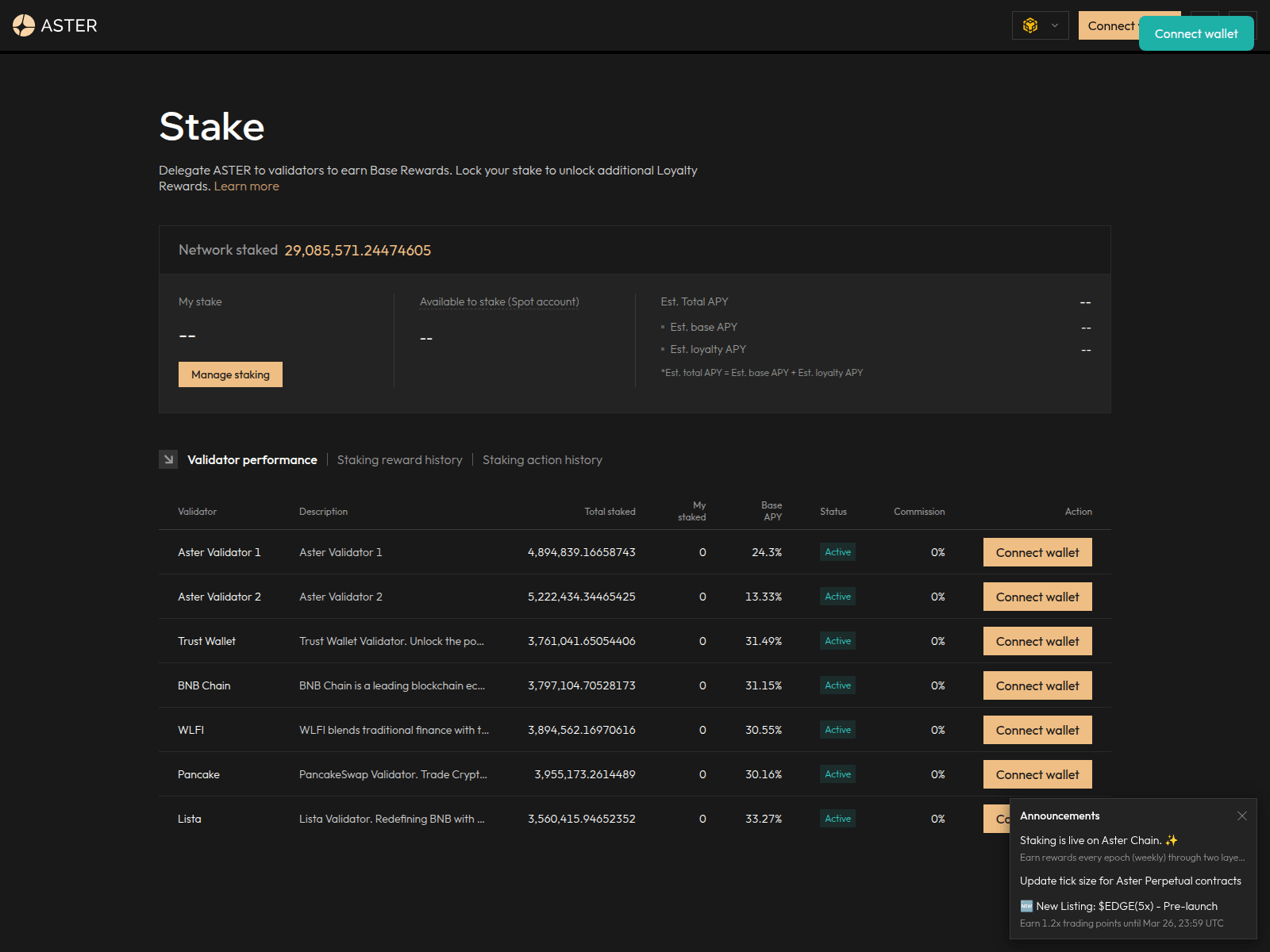1270x952 pixels.
Task: Click the diagonal arrow icon beside Validator performance
Action: click(x=167, y=459)
